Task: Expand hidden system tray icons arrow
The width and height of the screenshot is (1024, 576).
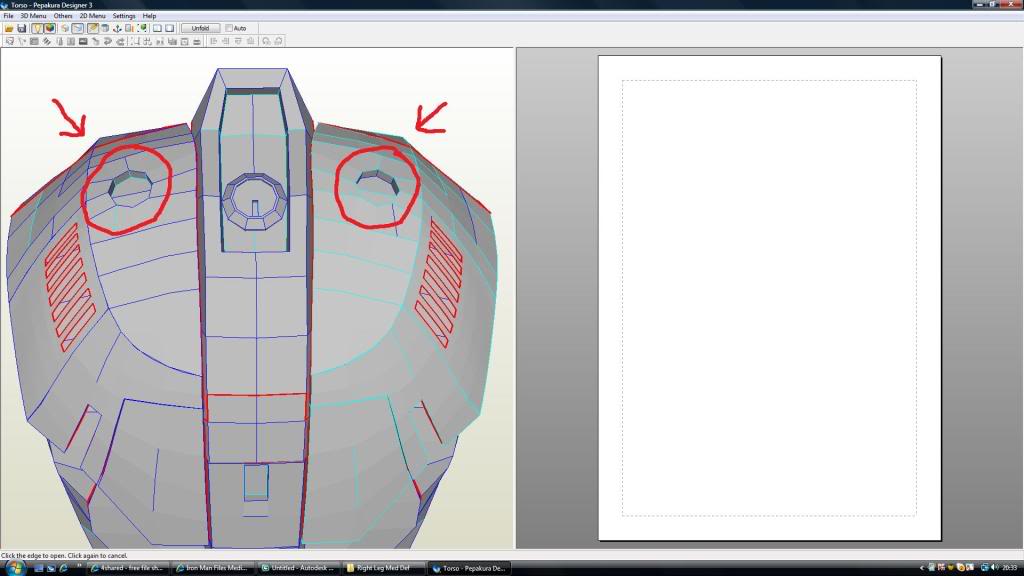Action: coord(921,568)
